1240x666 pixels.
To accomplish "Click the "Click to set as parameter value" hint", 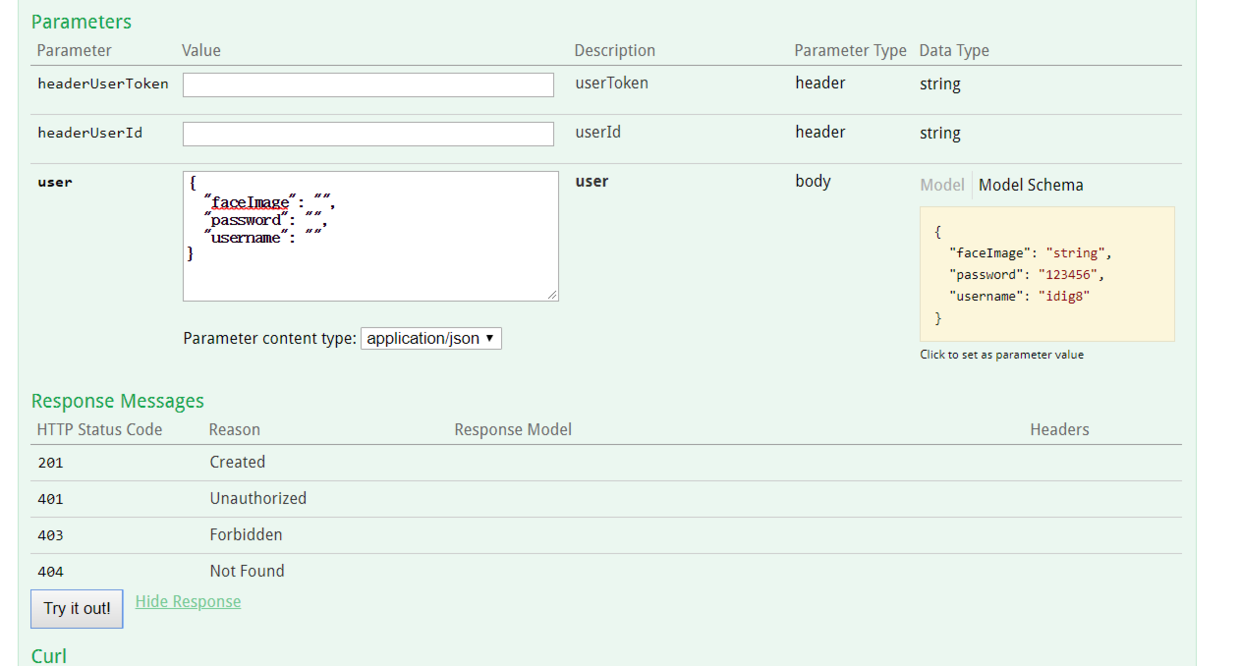I will click(x=1001, y=355).
